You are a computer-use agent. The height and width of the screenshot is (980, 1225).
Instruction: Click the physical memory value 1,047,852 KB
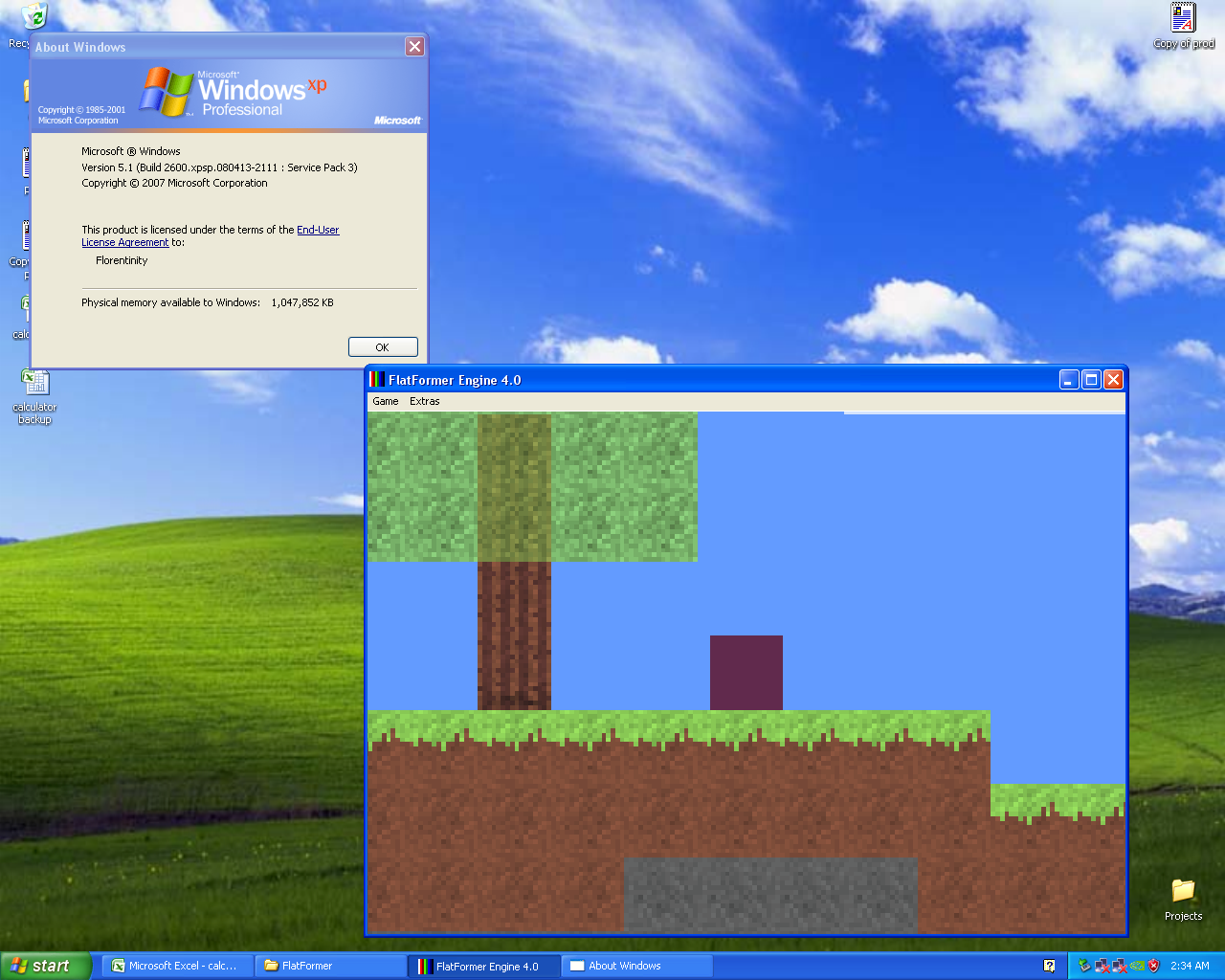pos(302,302)
